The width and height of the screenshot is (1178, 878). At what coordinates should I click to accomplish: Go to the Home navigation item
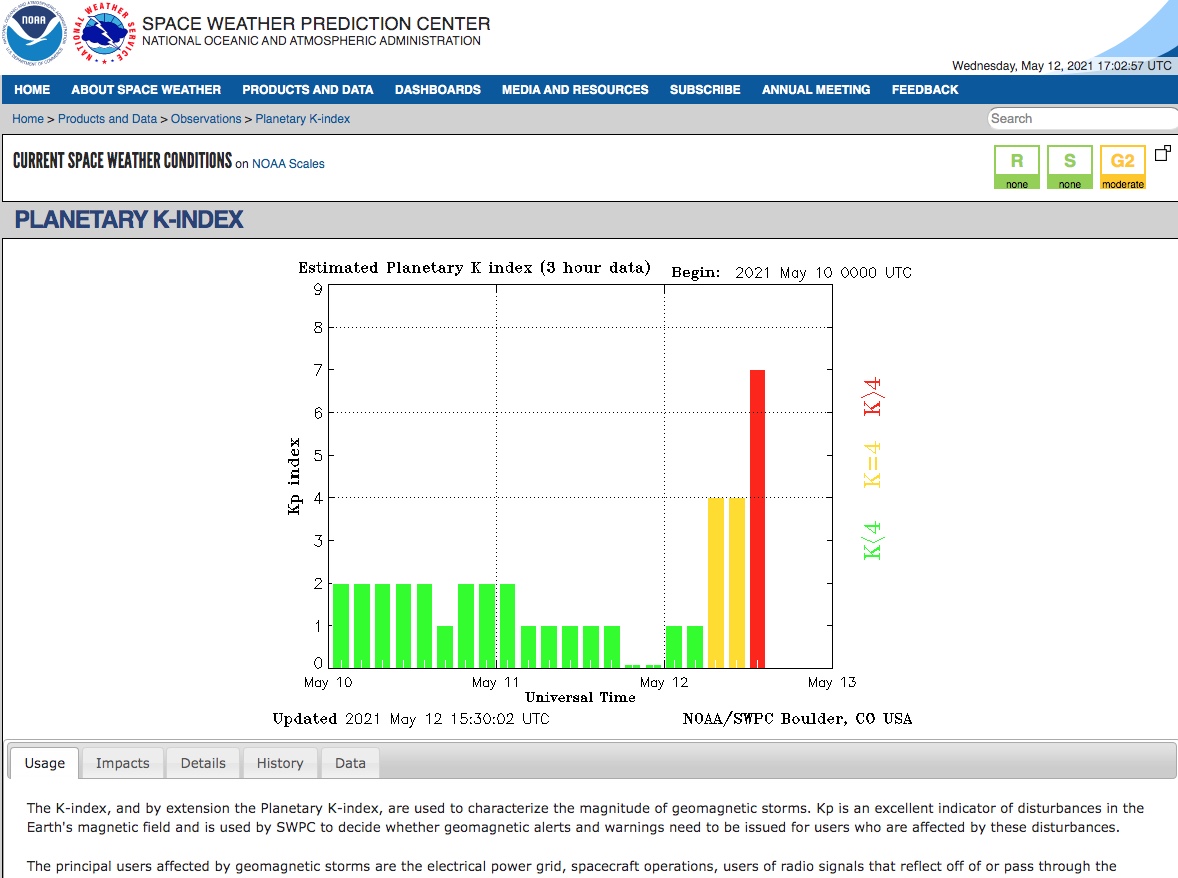pyautogui.click(x=32, y=90)
